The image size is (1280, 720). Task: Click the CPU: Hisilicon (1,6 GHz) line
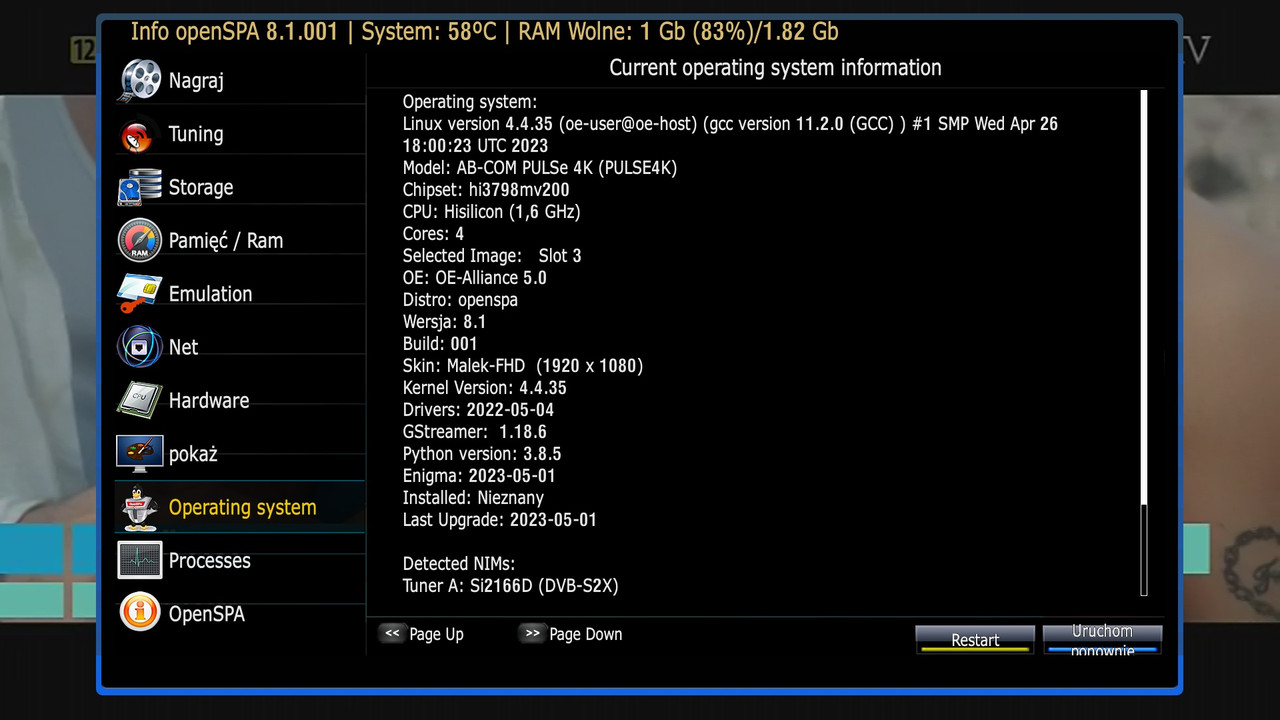point(491,212)
